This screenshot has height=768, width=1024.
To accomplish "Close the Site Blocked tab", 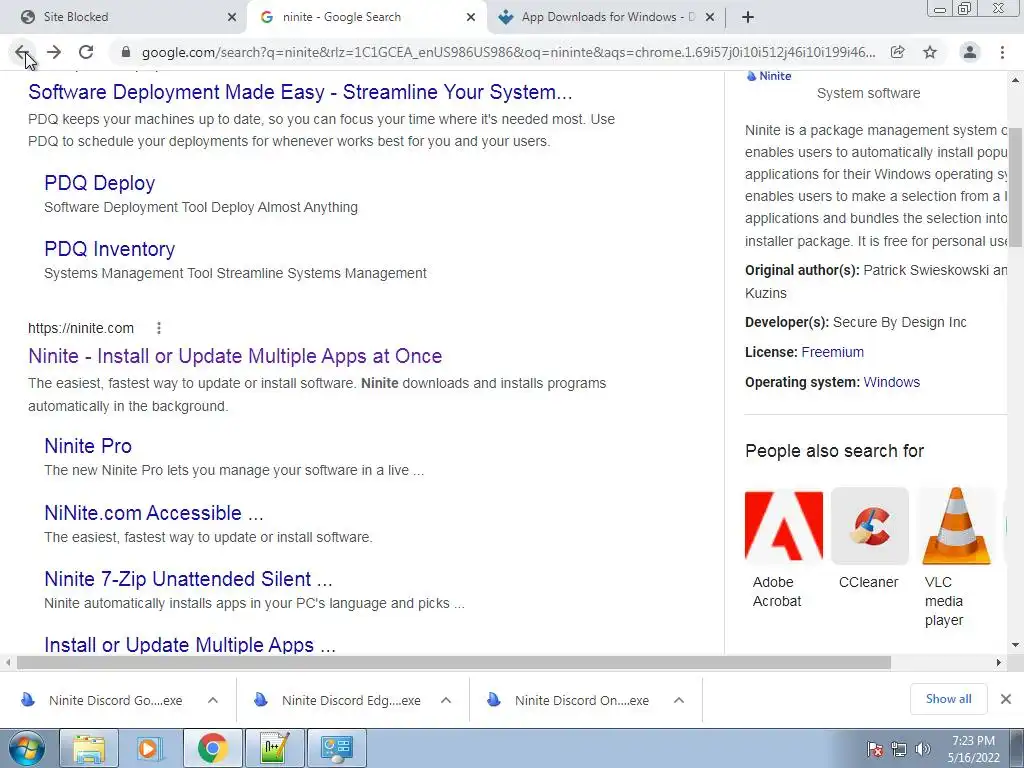I will tap(232, 18).
